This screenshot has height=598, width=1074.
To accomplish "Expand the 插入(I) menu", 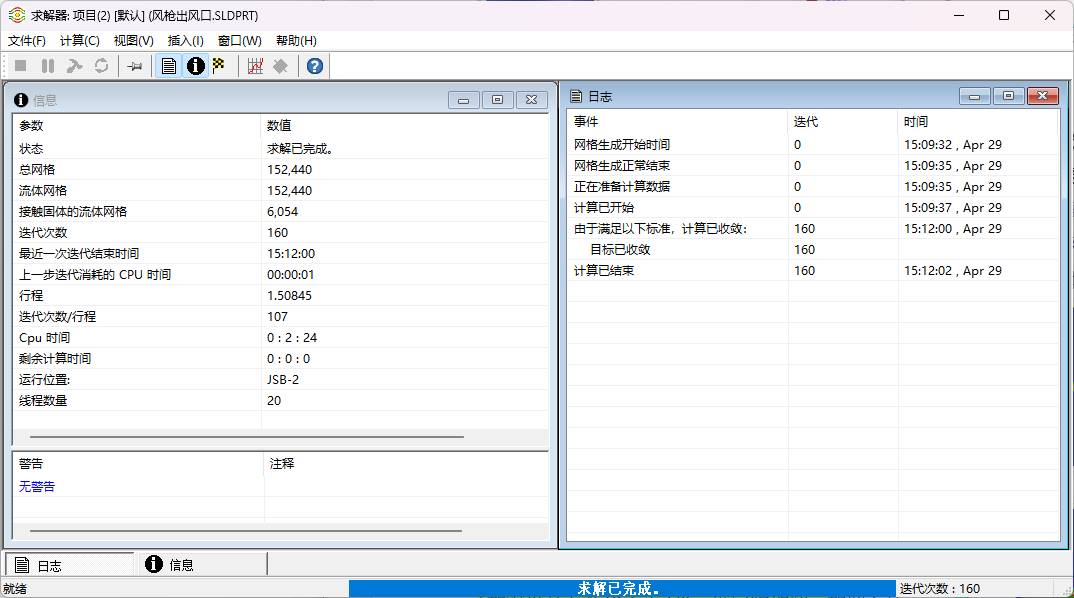I will pyautogui.click(x=185, y=41).
